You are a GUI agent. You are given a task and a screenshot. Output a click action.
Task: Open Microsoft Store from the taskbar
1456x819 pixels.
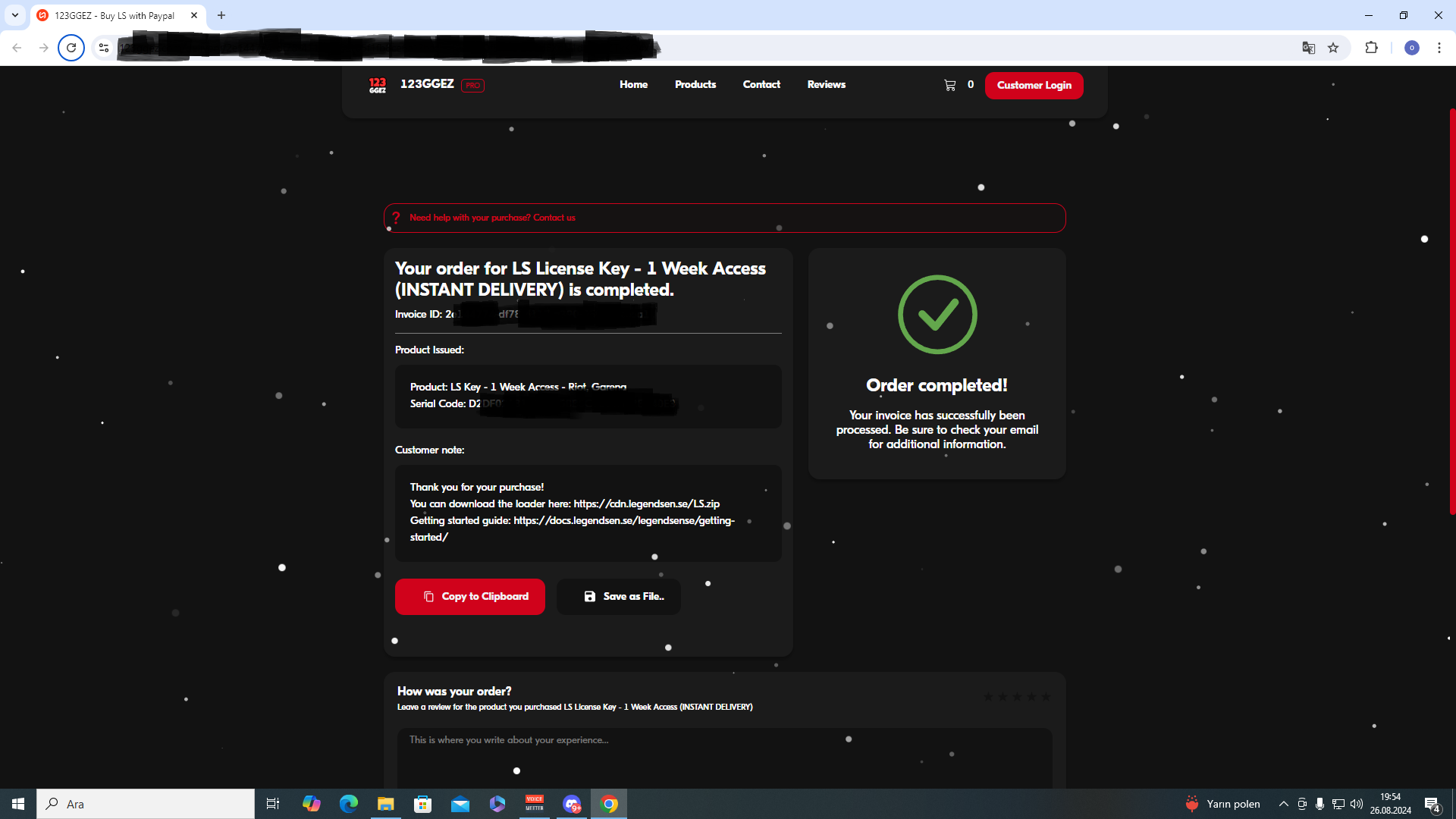tap(422, 804)
